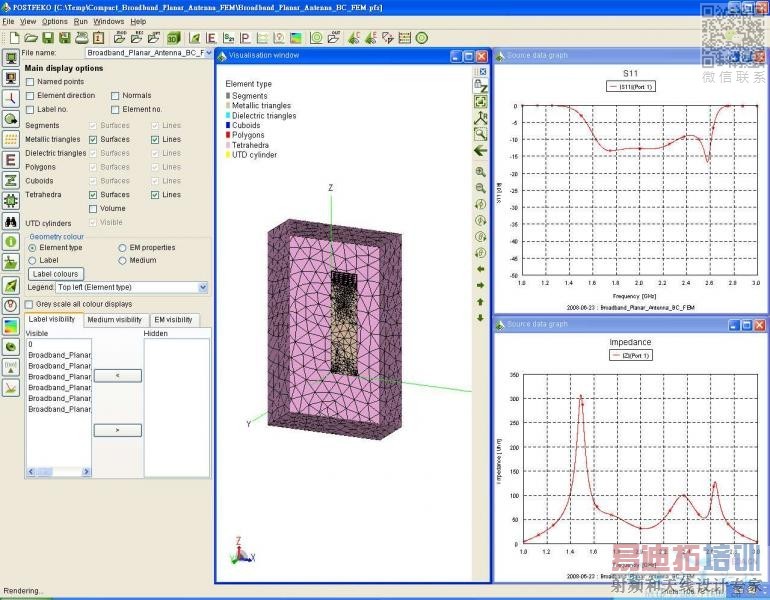This screenshot has width=770, height=600.
Task: Click the green target icon at toolbar end
Action: tap(422, 38)
